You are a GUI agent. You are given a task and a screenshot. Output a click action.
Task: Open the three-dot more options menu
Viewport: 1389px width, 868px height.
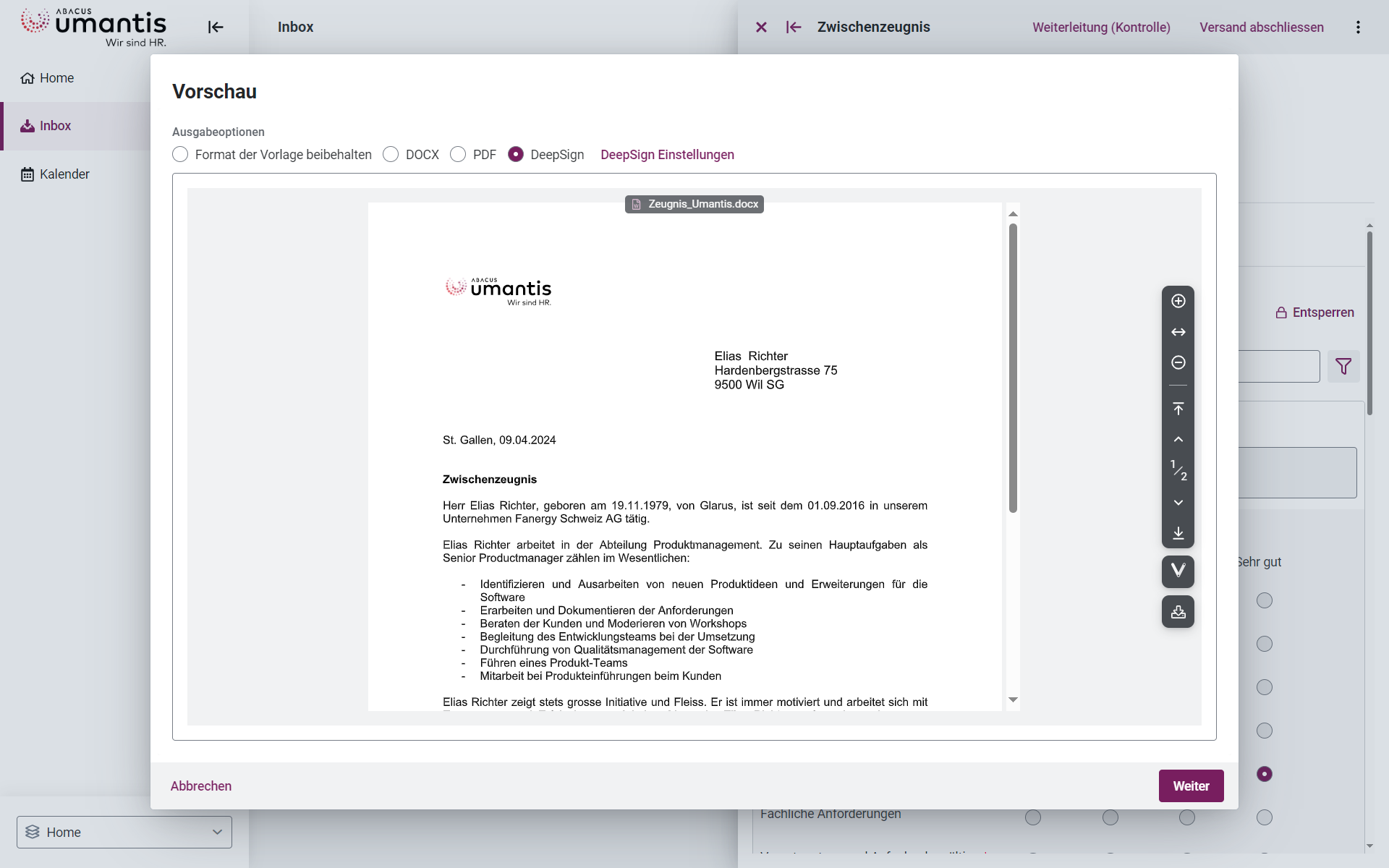point(1358,27)
